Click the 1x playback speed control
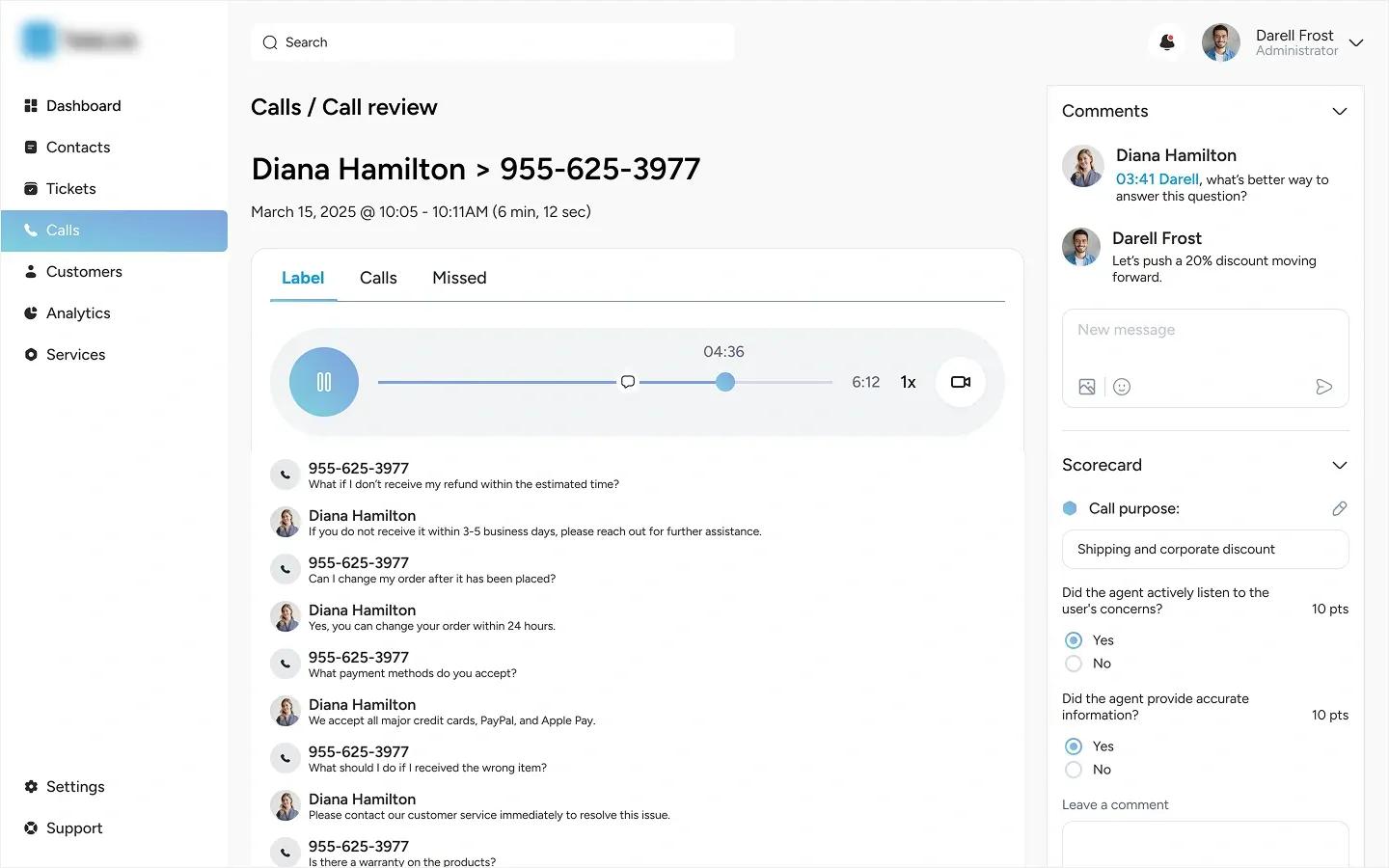The width and height of the screenshot is (1389, 868). [x=908, y=381]
